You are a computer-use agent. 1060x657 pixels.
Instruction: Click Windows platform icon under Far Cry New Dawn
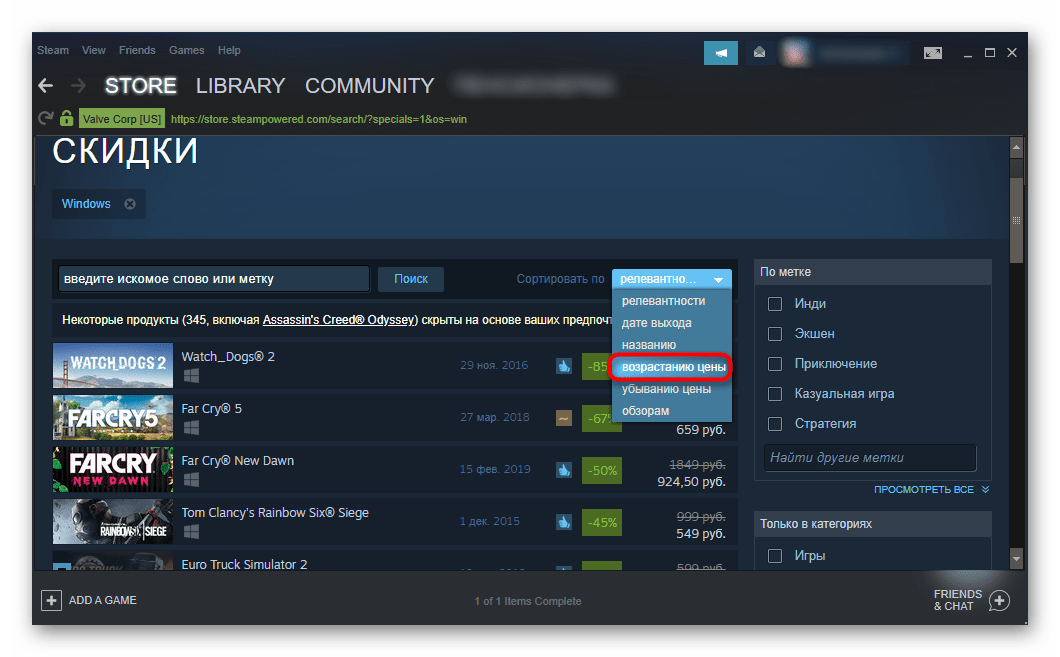coord(191,480)
